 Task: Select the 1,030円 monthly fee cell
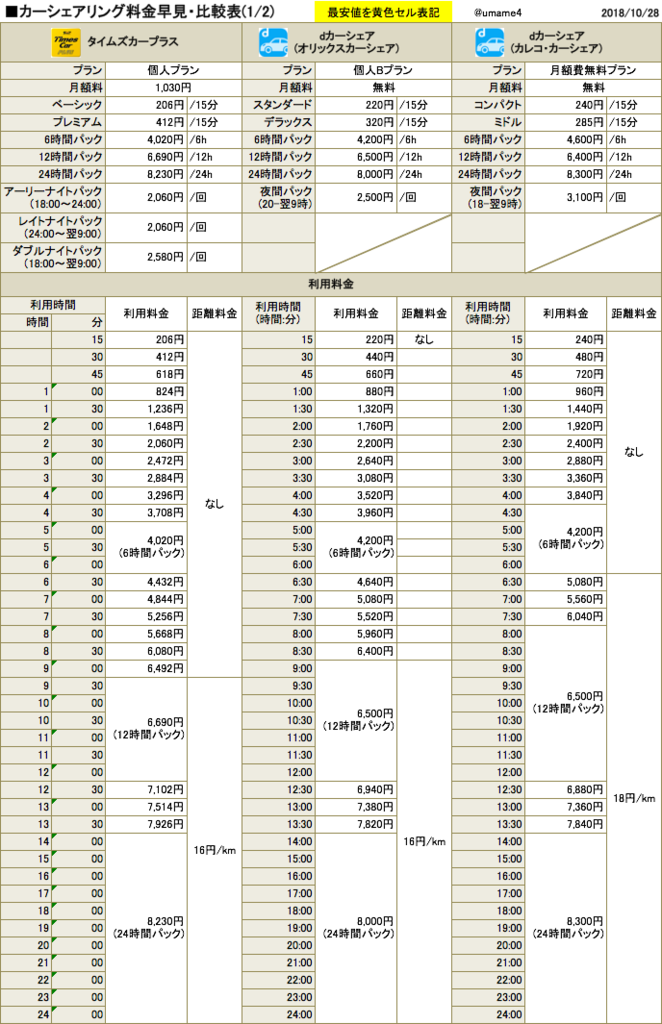pos(174,88)
